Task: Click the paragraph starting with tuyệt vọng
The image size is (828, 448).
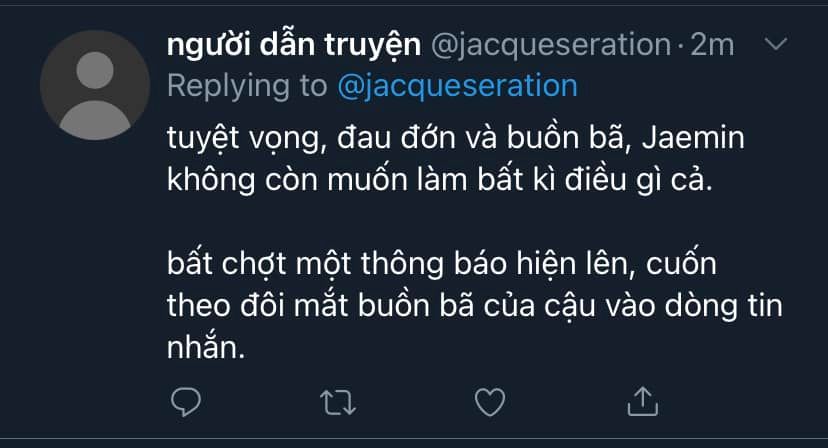Action: (456, 159)
